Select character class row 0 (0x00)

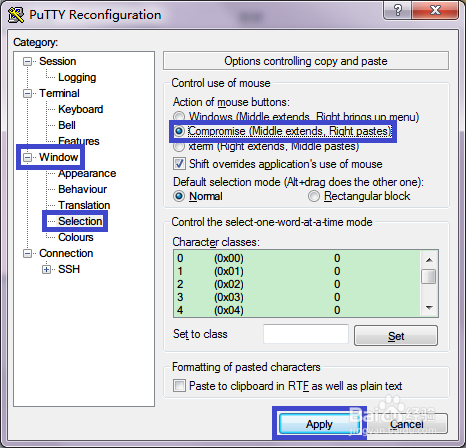297,258
